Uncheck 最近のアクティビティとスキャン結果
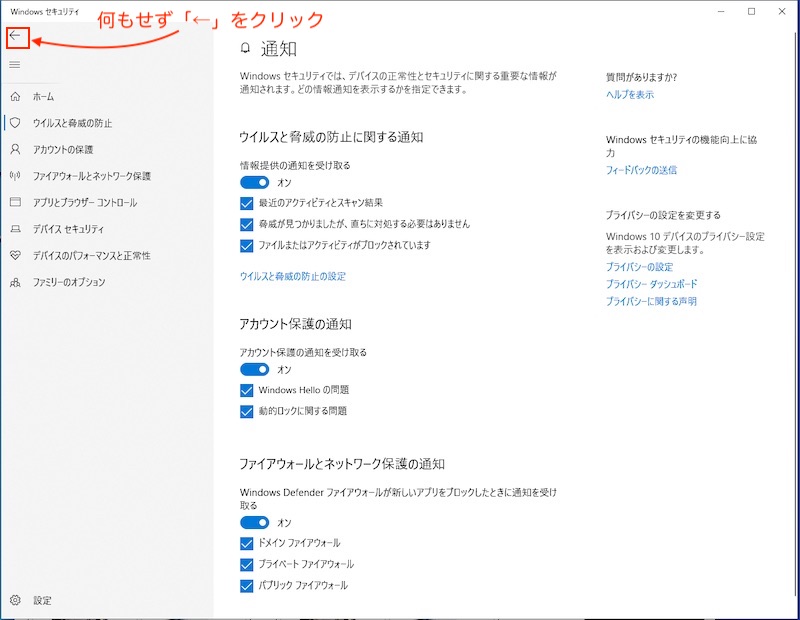The image size is (800, 620). pyautogui.click(x=246, y=203)
